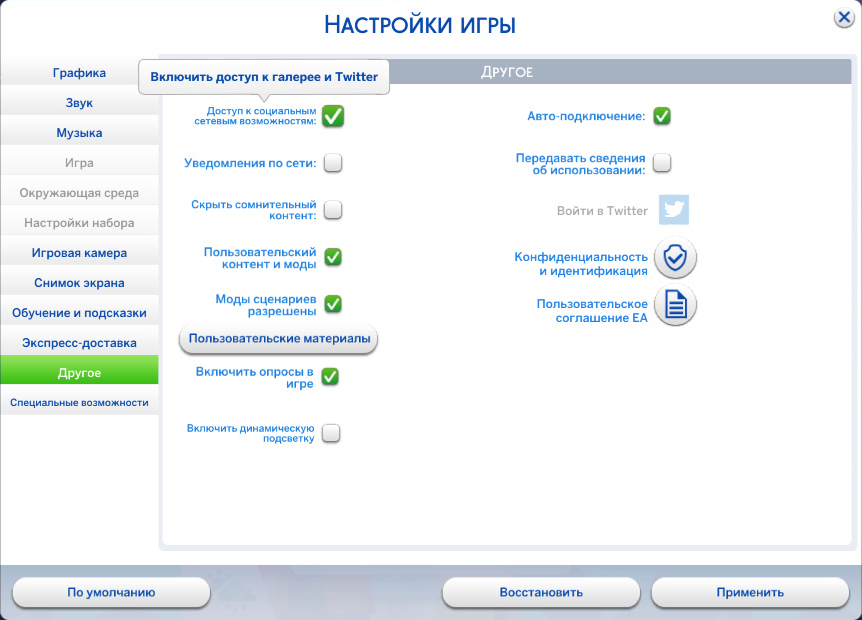Click the Пользовательские материалы button
The height and width of the screenshot is (620, 862).
(279, 339)
